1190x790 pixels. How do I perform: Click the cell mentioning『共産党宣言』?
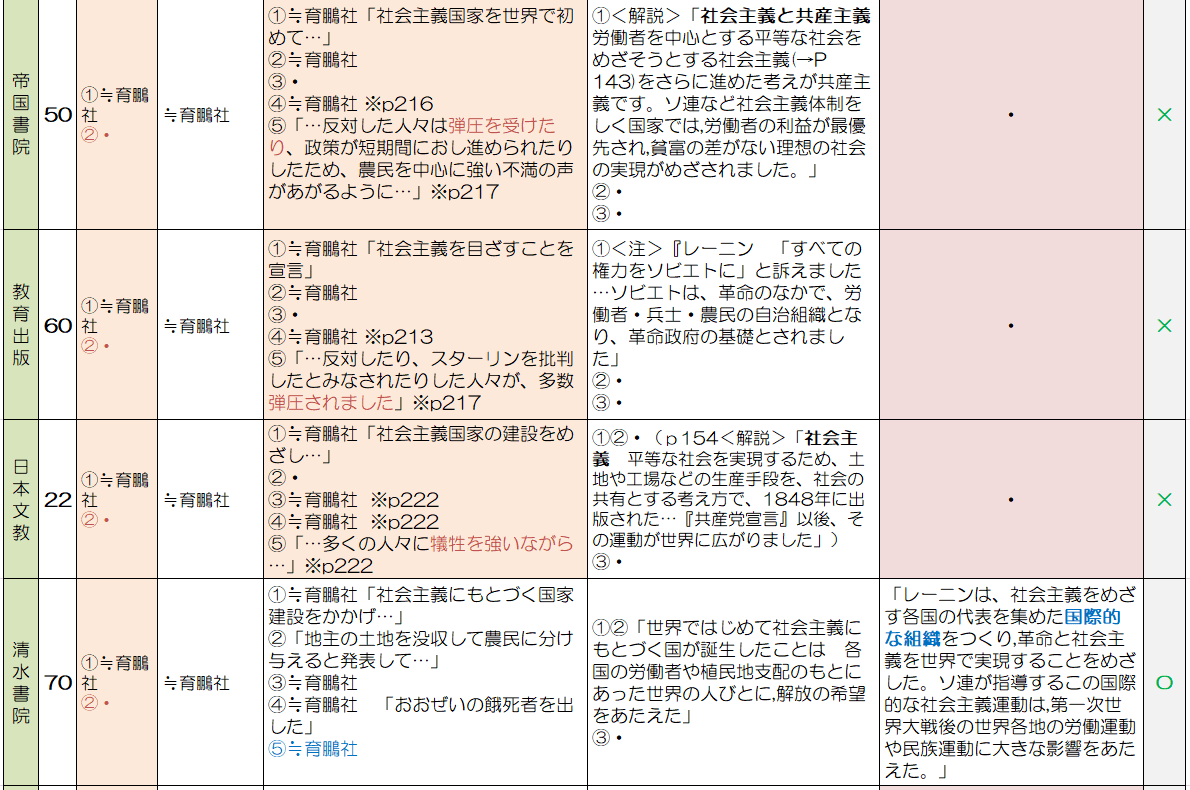coord(733,499)
